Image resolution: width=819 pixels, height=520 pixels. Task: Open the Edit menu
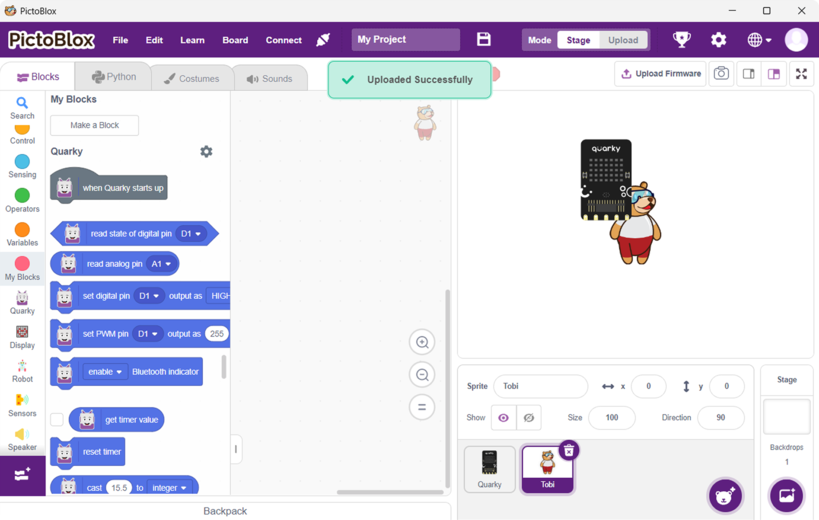pyautogui.click(x=154, y=40)
